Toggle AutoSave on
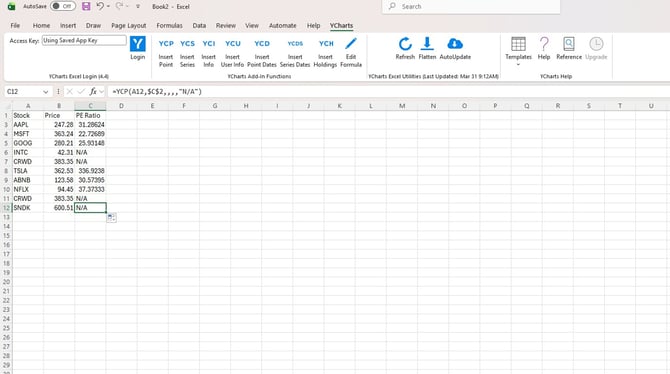This screenshot has width=670, height=374. 63,6
